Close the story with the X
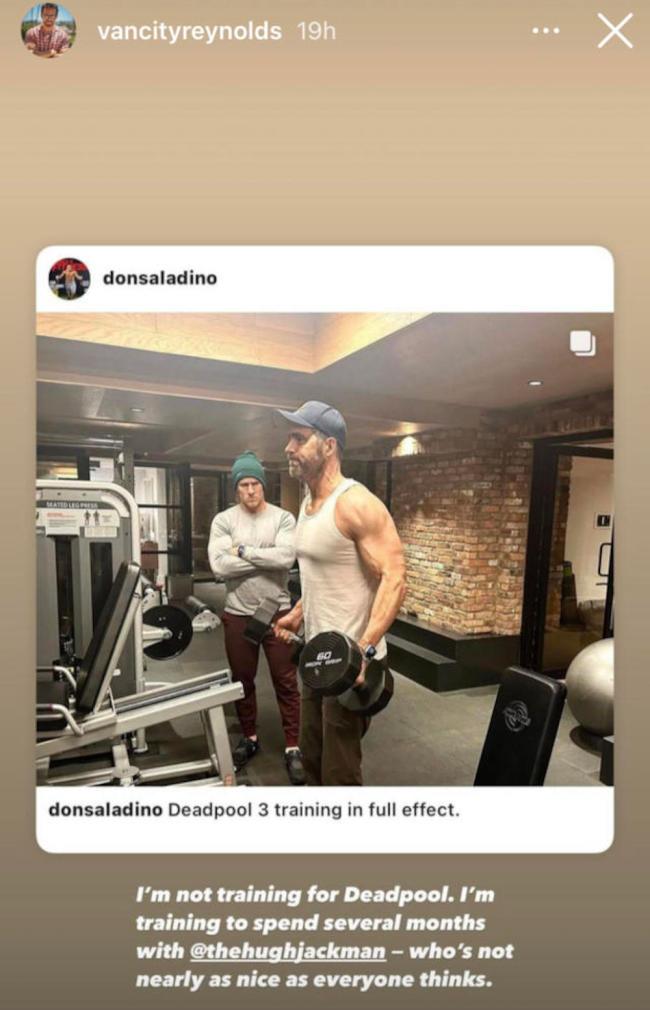This screenshot has height=1010, width=650. (x=615, y=31)
